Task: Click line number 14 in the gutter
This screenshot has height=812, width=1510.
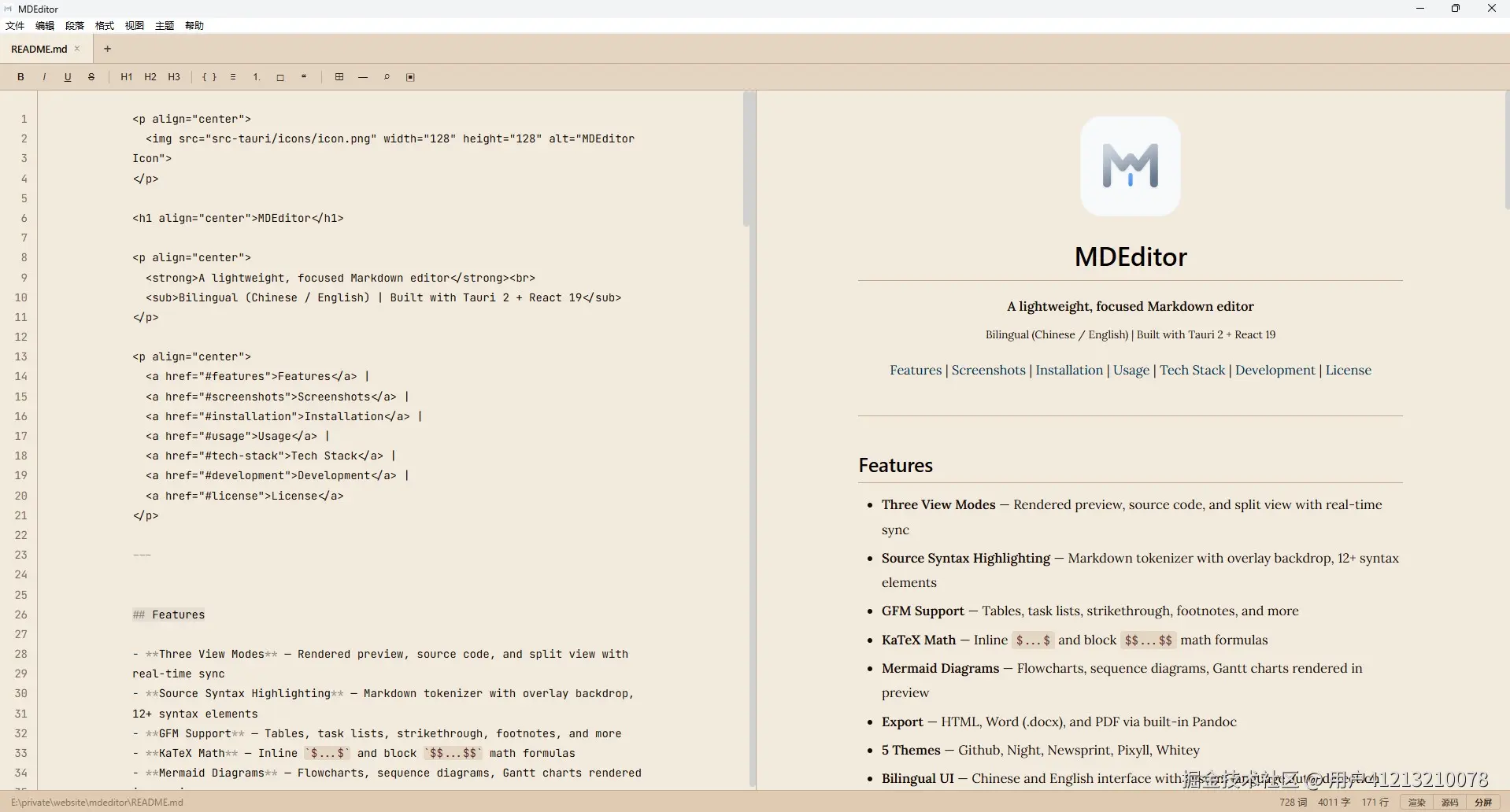Action: pyautogui.click(x=21, y=376)
